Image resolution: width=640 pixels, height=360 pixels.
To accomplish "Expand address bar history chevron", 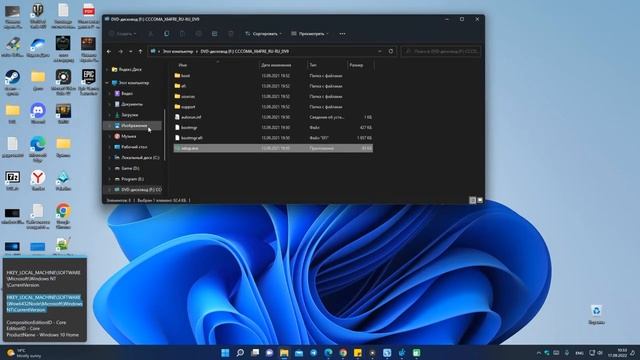I will (380, 51).
